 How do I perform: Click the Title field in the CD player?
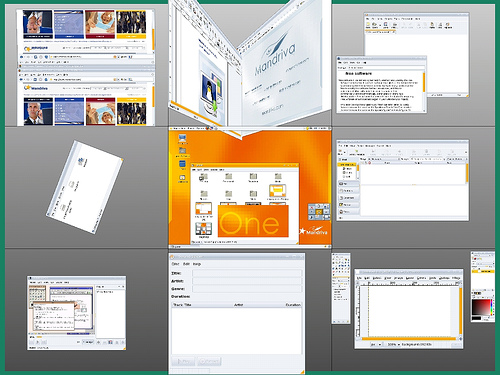[247, 273]
